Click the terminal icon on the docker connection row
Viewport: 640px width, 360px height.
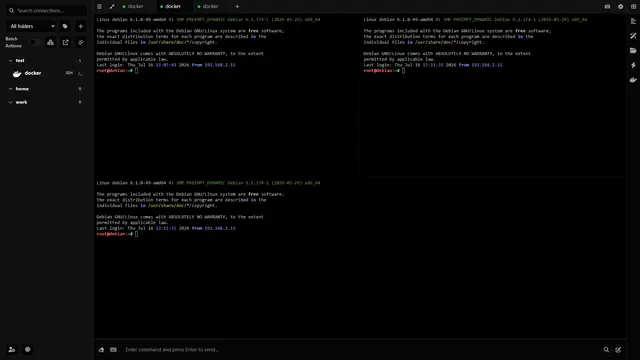pos(80,73)
